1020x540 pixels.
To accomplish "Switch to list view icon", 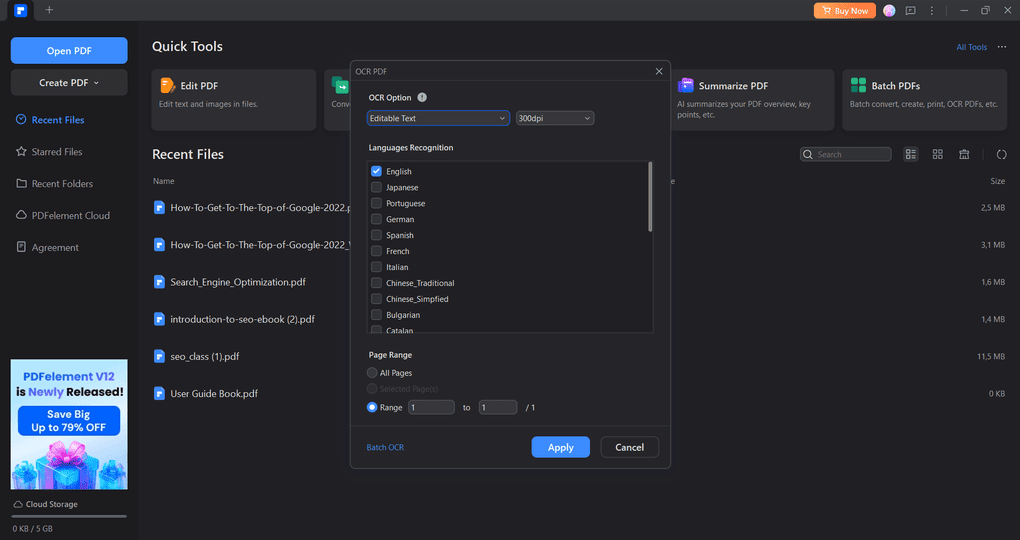I will point(911,154).
